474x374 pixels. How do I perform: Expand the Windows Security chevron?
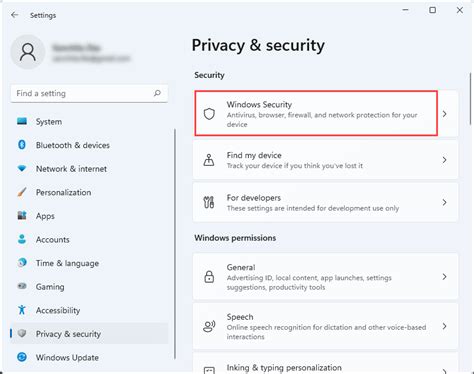pos(444,114)
